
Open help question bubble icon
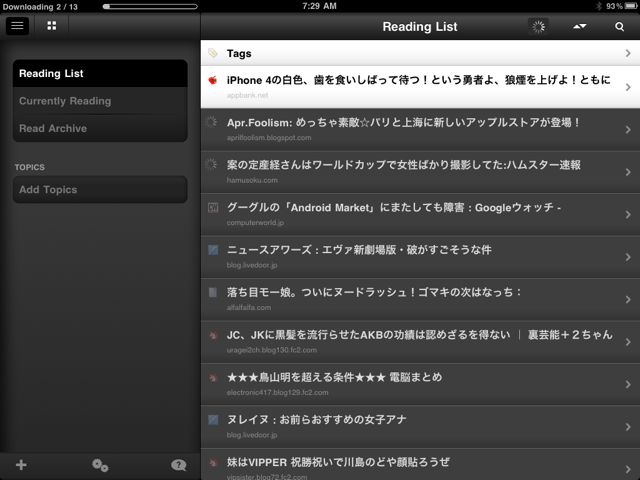pos(179,465)
